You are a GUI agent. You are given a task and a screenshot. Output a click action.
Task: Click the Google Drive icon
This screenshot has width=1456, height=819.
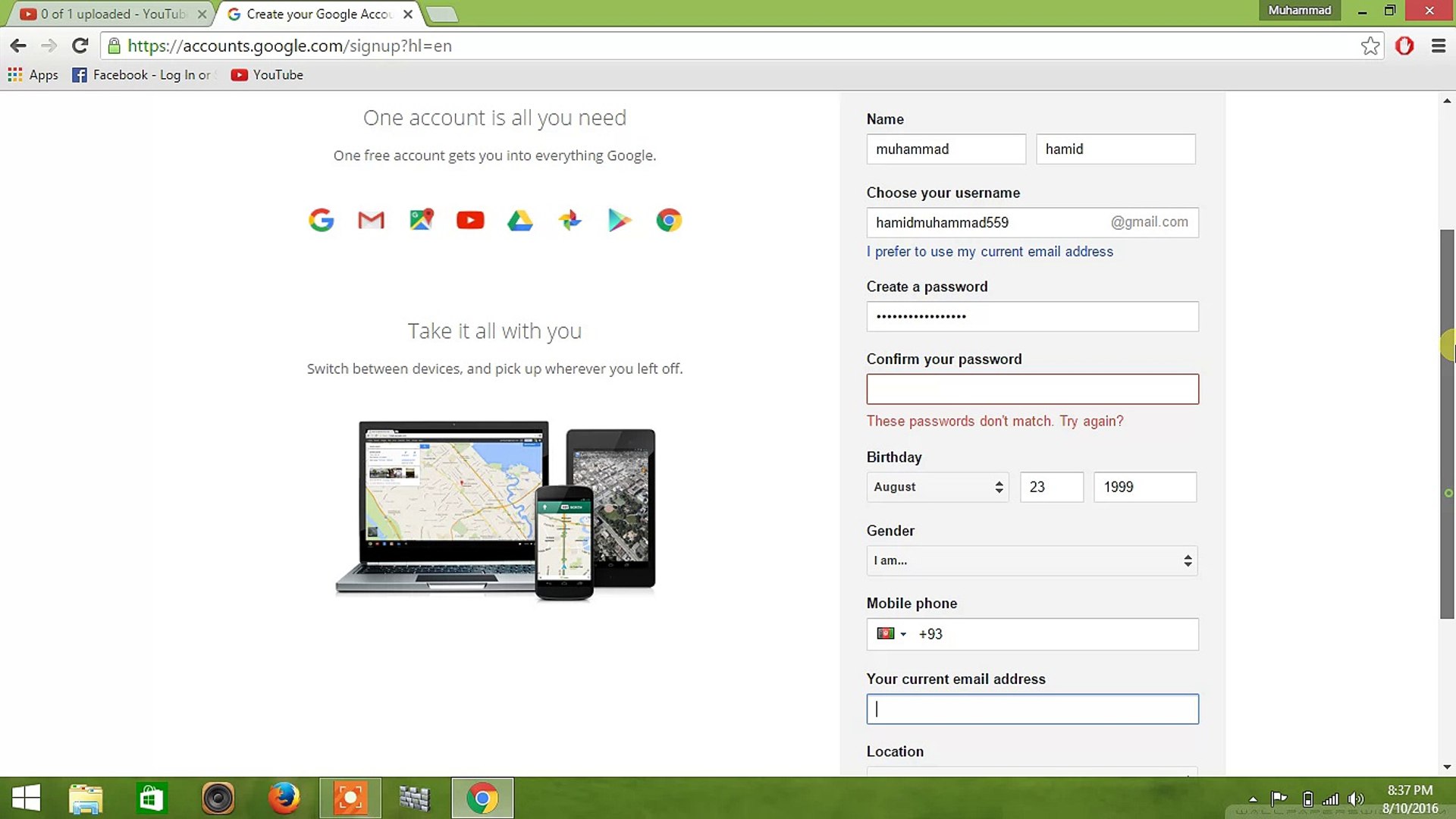click(520, 220)
